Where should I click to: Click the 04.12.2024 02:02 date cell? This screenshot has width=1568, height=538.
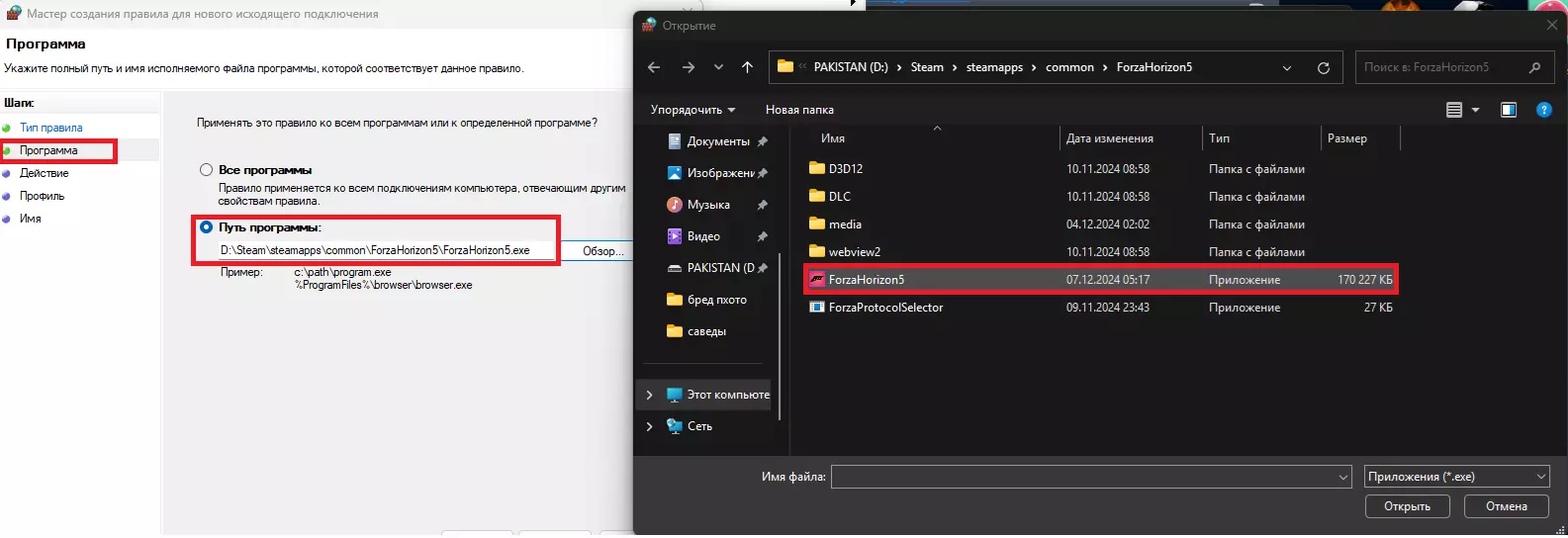click(1108, 224)
